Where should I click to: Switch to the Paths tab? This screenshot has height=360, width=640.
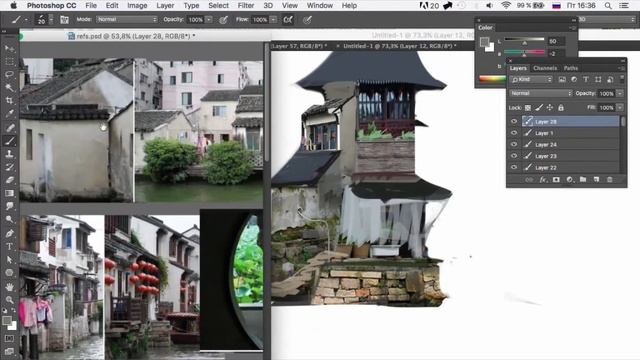click(x=571, y=68)
